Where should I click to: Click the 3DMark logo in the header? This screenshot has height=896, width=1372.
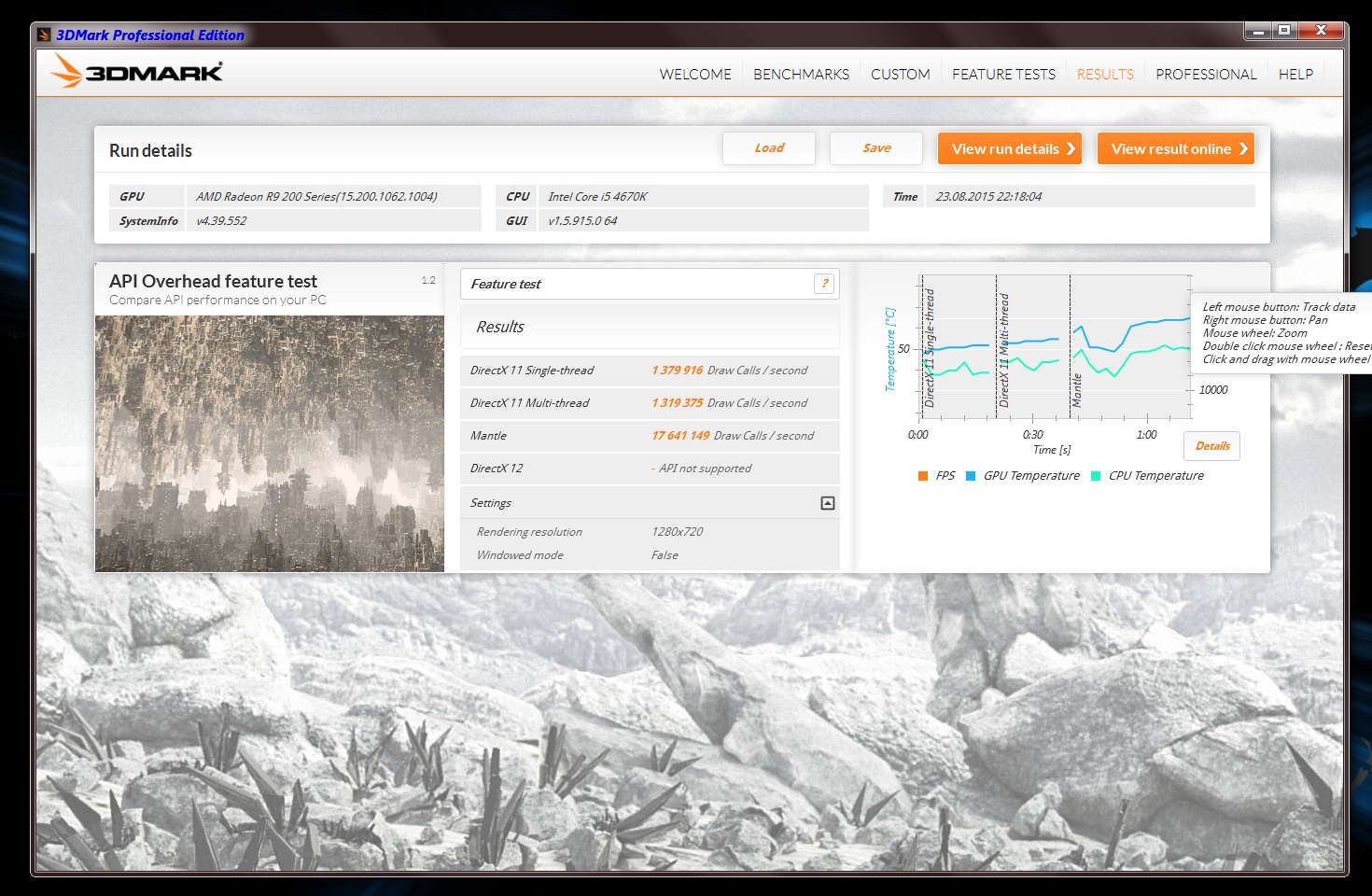point(137,71)
